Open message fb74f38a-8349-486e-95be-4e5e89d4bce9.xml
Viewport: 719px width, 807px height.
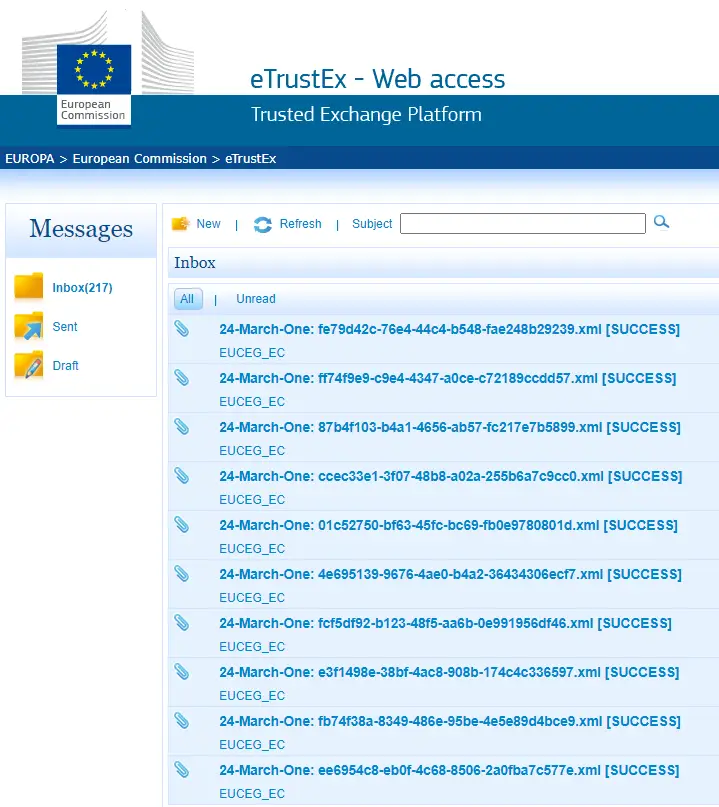pyautogui.click(x=450, y=722)
